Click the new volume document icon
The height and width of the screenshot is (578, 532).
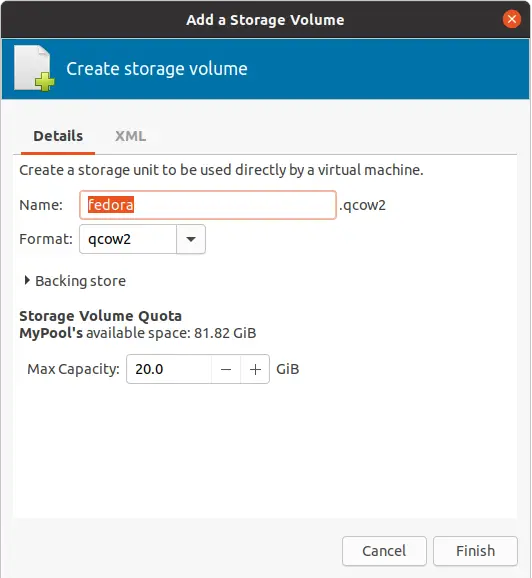click(34, 68)
